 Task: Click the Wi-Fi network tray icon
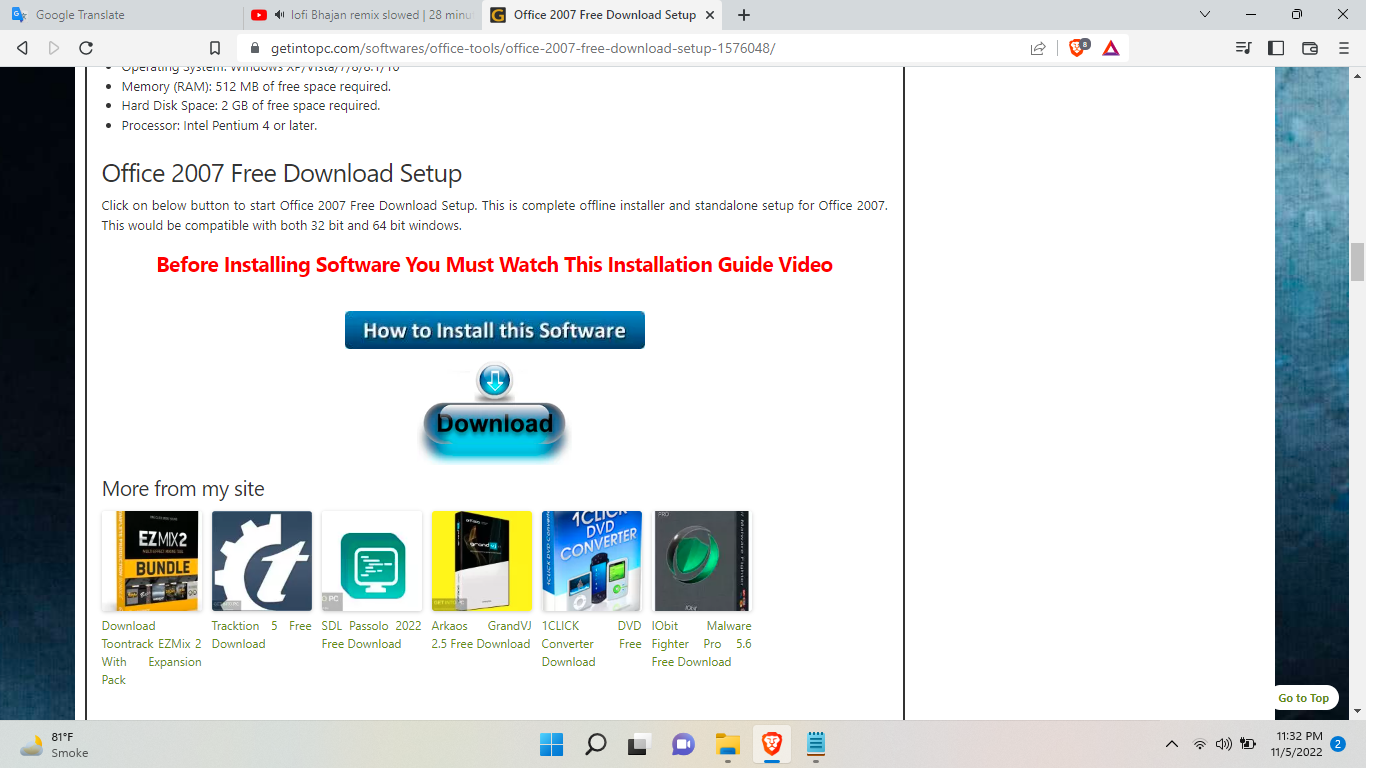1200,744
